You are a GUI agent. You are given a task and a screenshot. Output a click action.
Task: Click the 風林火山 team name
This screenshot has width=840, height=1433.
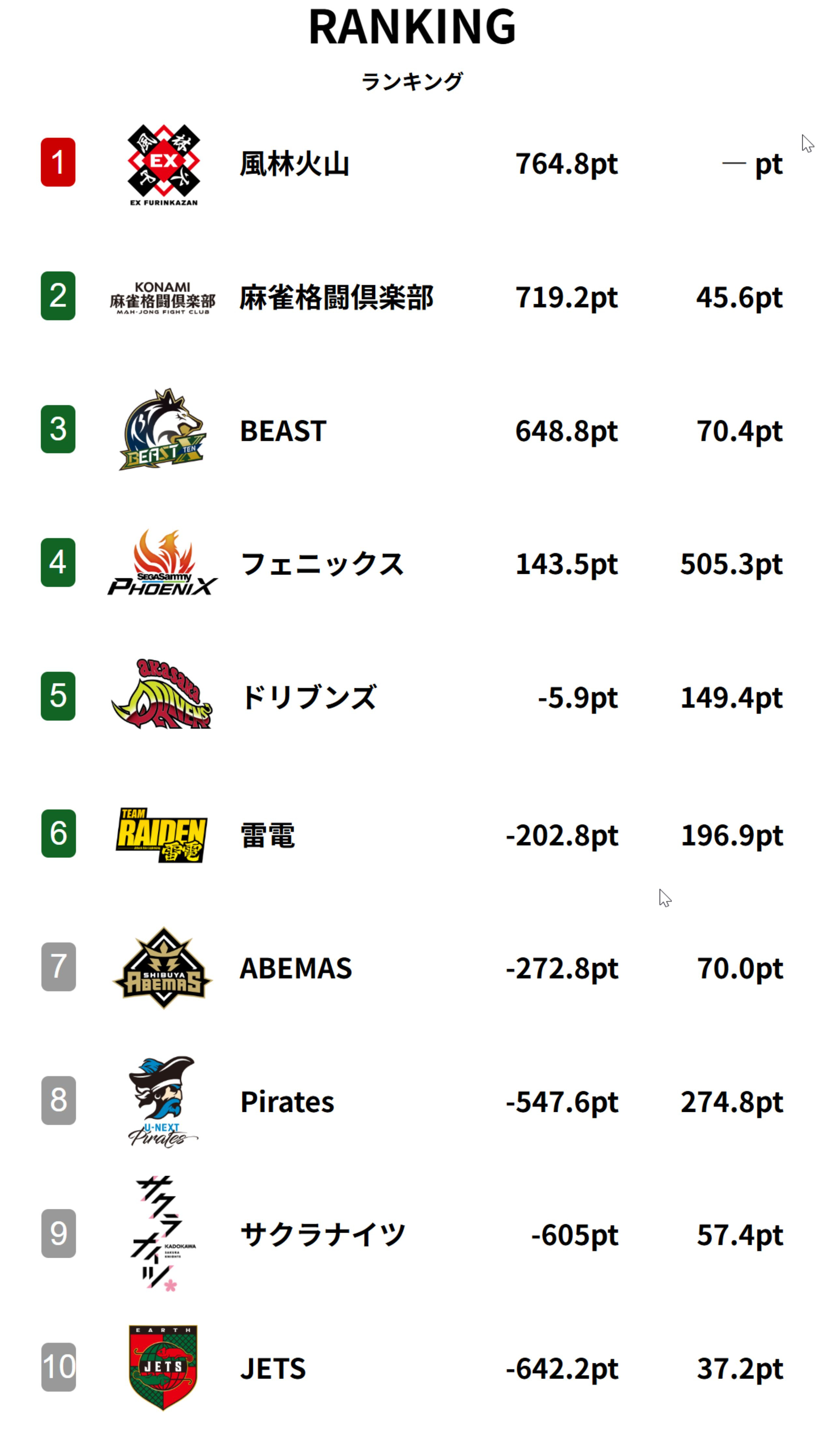294,164
